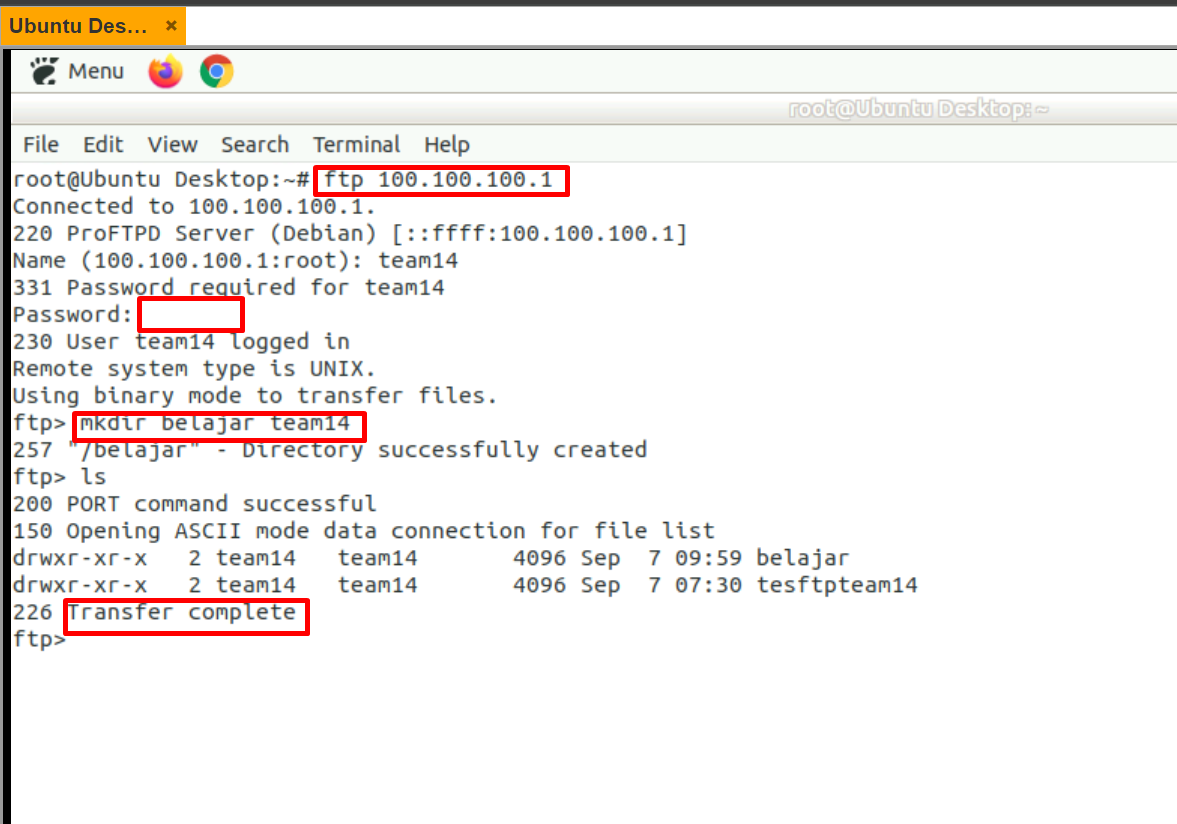1177x824 pixels.
Task: Click the '220 ProFTPD Server (Debian)' line
Action: click(x=350, y=233)
